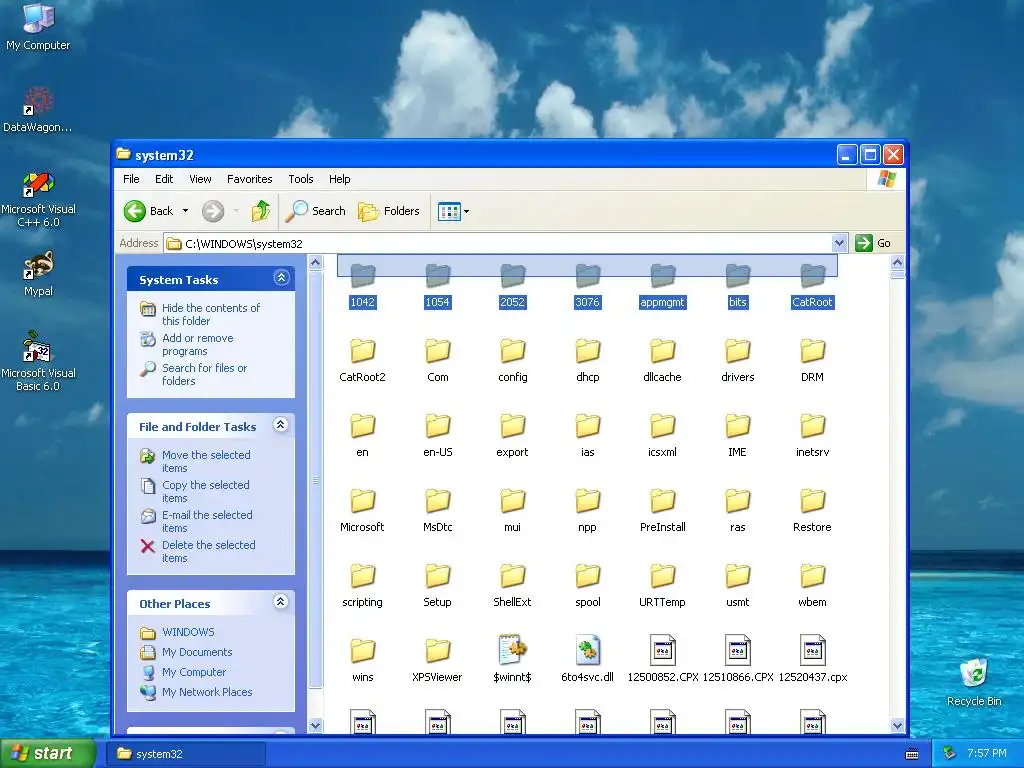This screenshot has height=768, width=1024.
Task: Select the wbem folder
Action: 812,584
